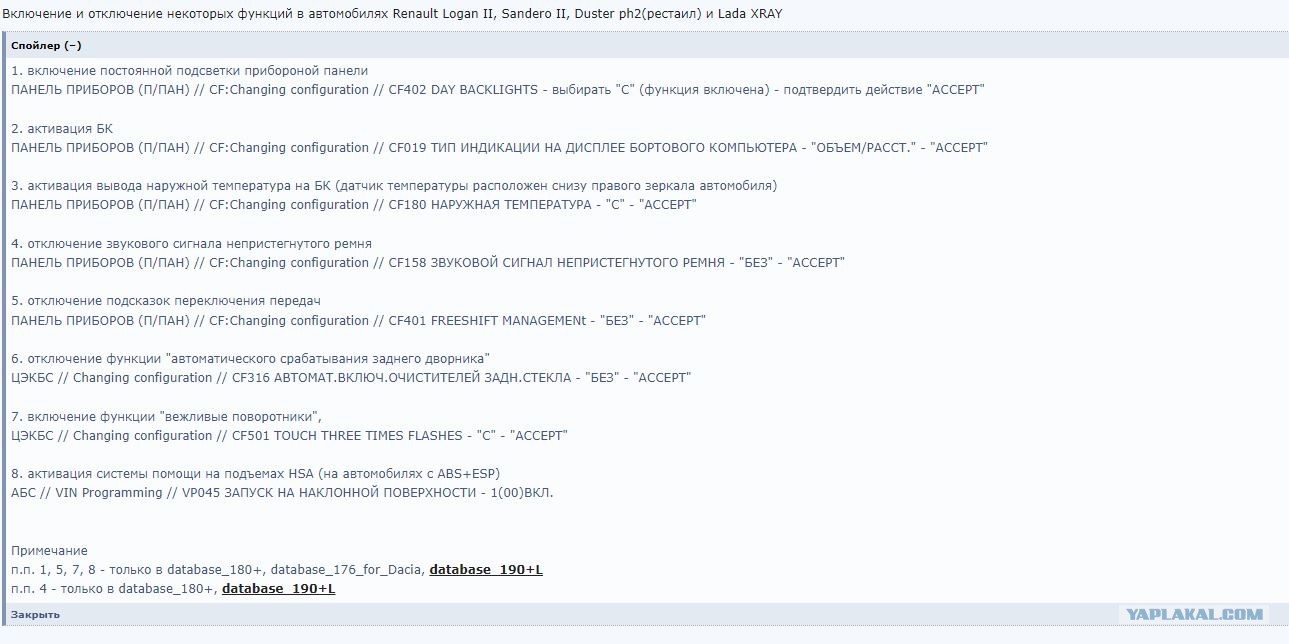This screenshot has width=1289, height=644.
Task: Click the line containing "VP045 ЗАПУСК НА НАКЛОННОЙ"
Action: 282,493
